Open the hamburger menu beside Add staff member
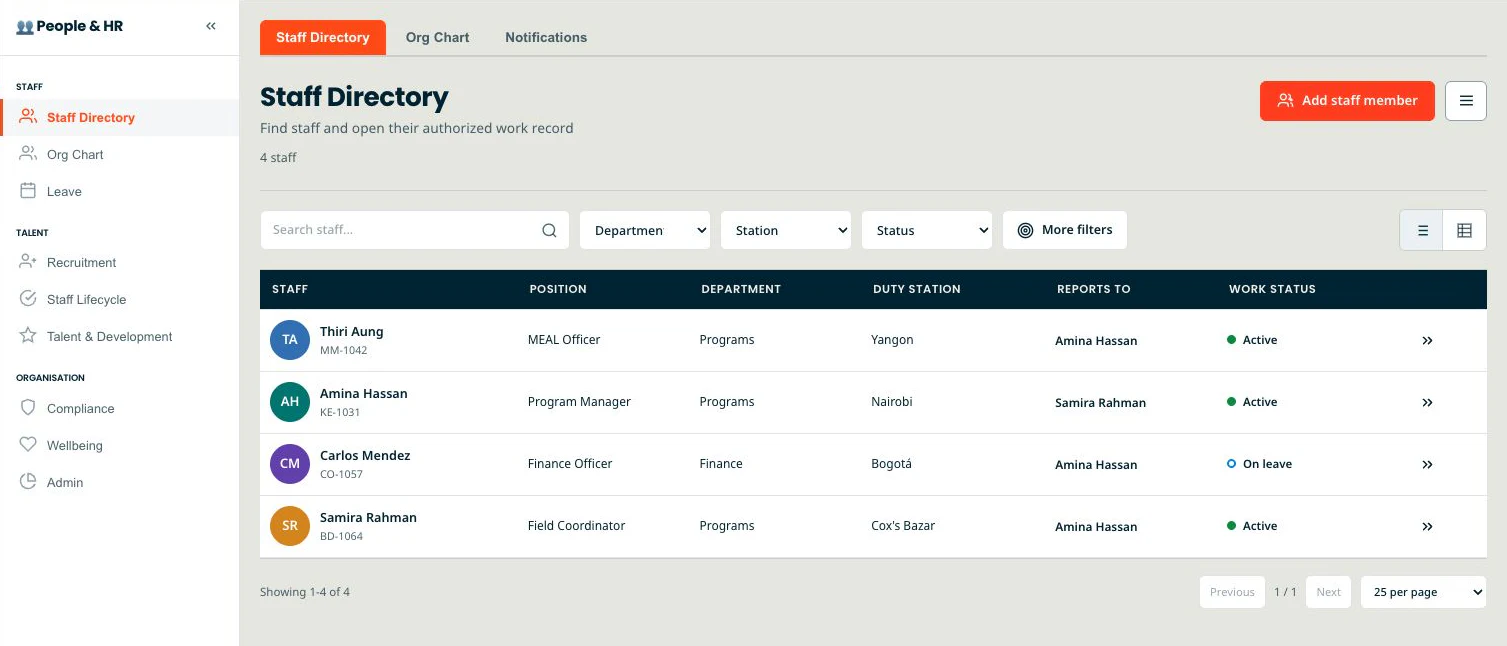The width and height of the screenshot is (1507, 646). [x=1466, y=101]
